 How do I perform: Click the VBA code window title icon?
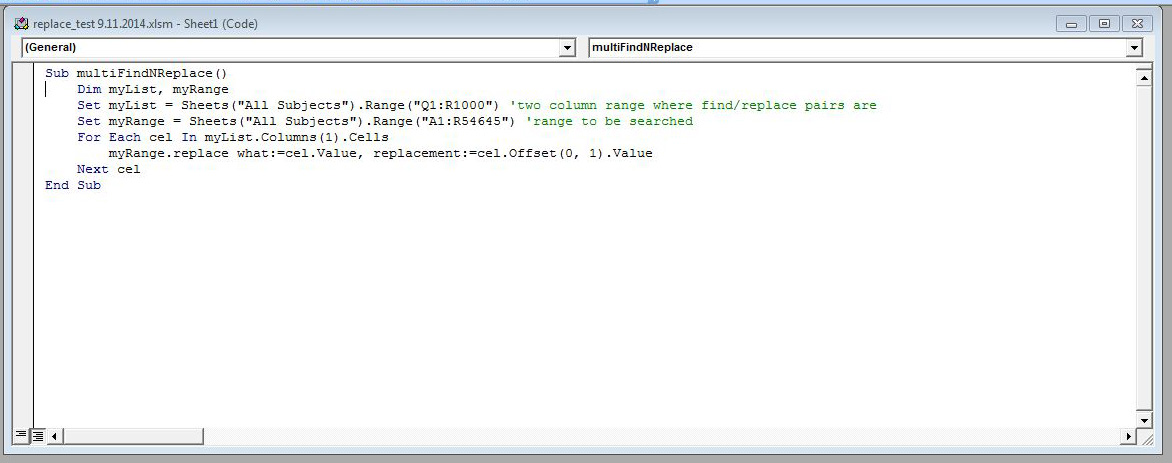(21, 24)
